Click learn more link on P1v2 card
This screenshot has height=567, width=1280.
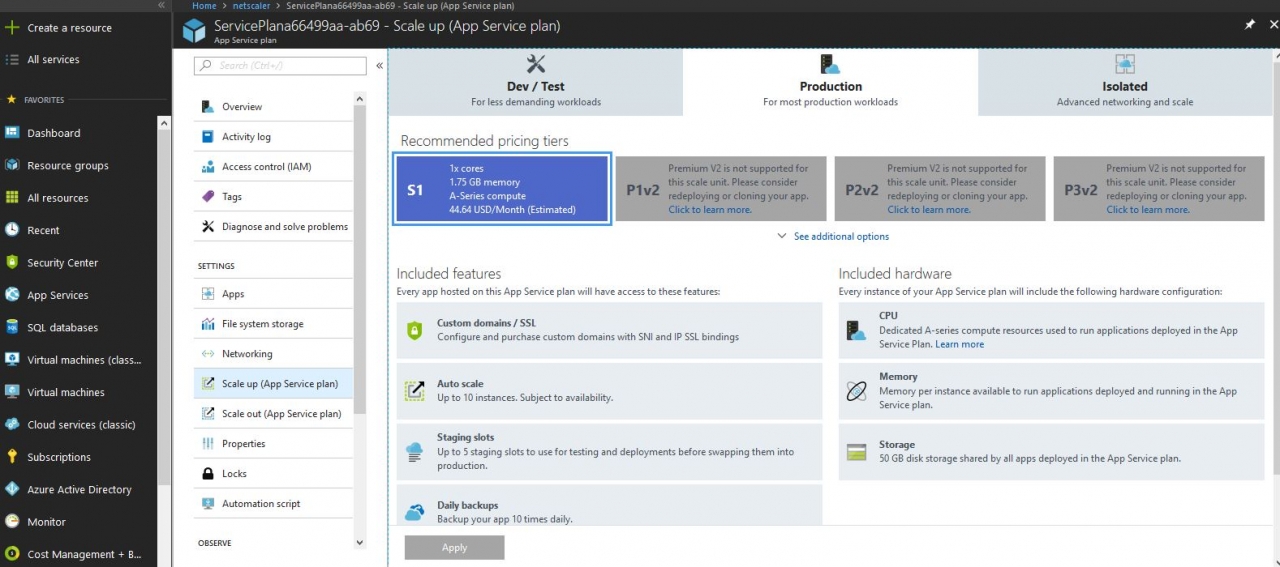(x=710, y=210)
